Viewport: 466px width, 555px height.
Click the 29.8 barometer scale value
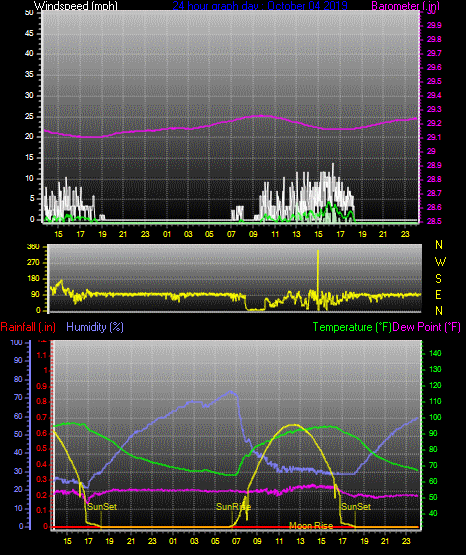pos(434,39)
